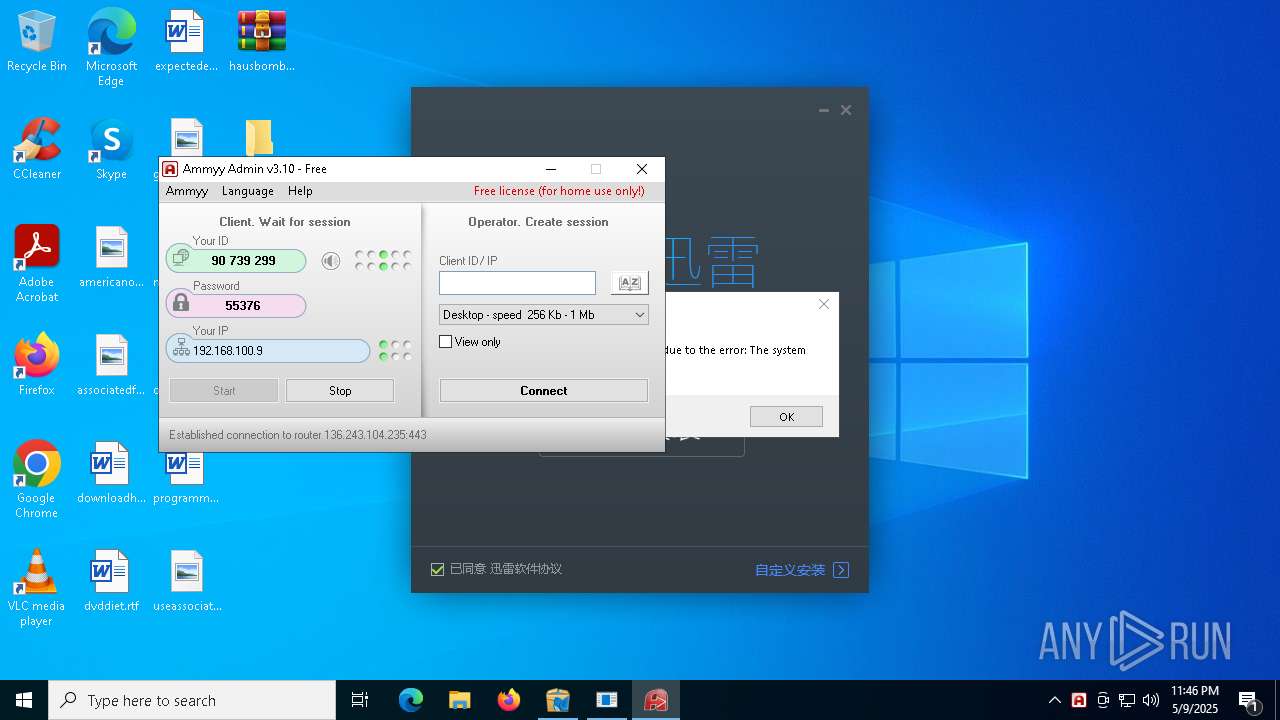The image size is (1280, 720).
Task: Click the volume icon in system tray
Action: (1151, 700)
